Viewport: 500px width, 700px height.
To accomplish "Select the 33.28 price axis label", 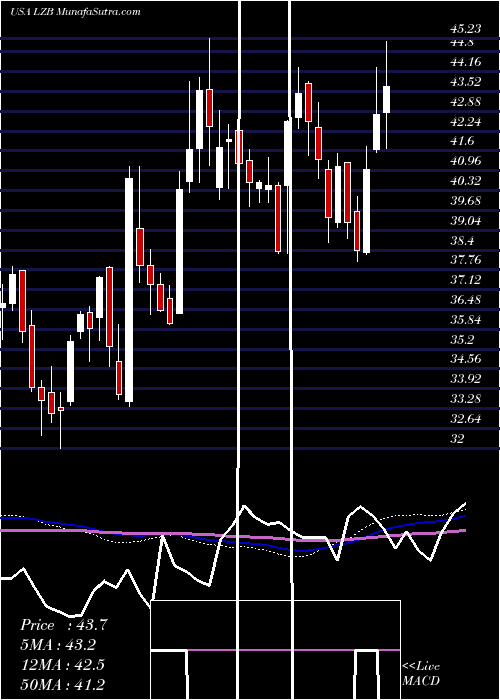I will 466,399.
